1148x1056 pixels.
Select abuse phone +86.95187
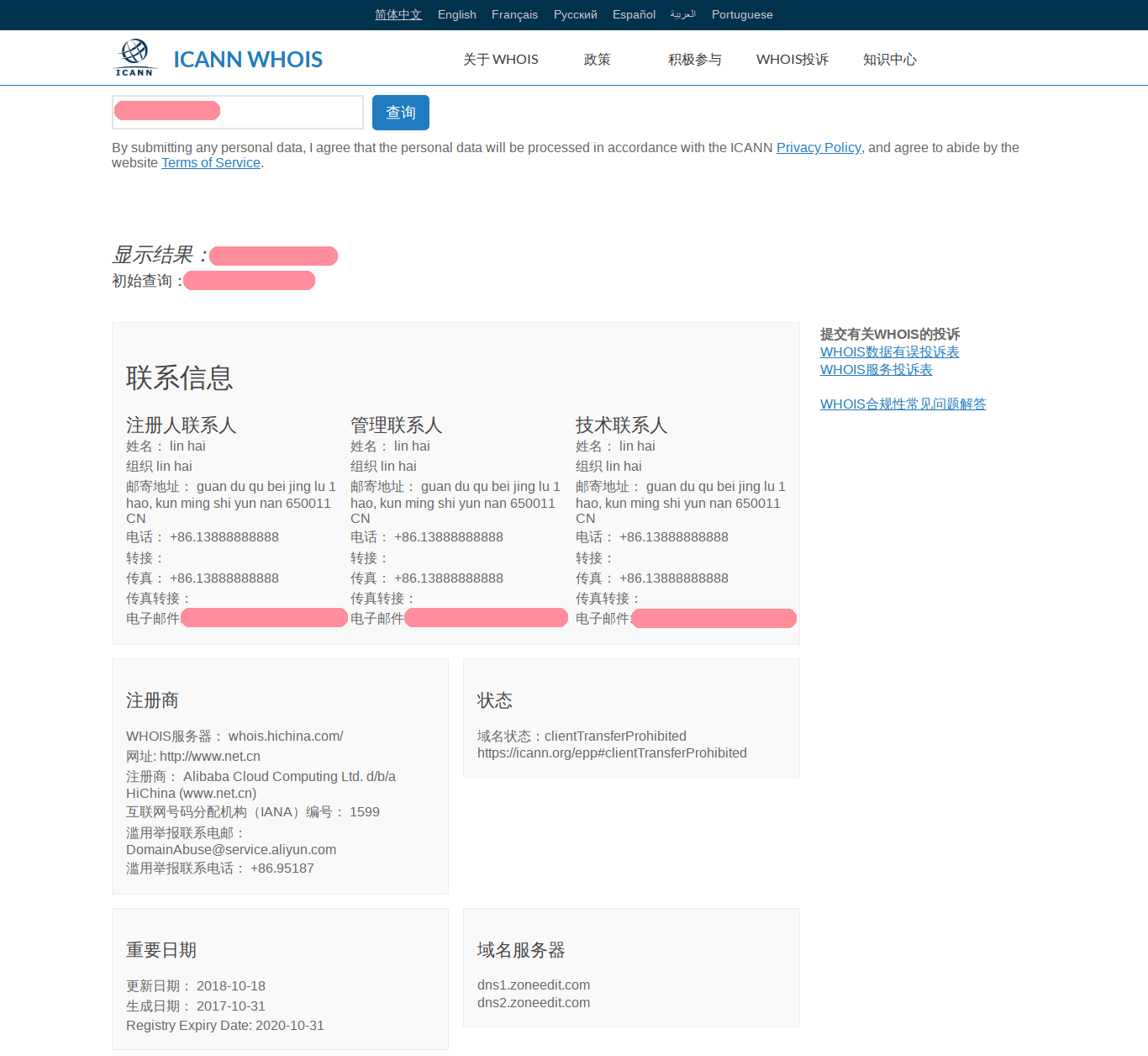282,868
